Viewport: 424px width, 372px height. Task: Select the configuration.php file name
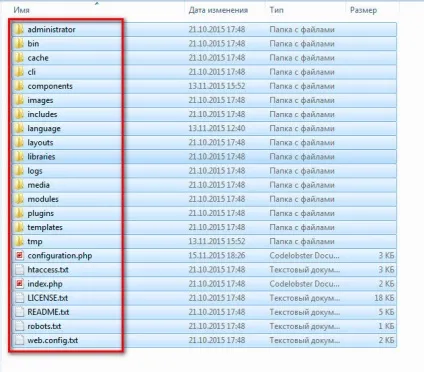click(60, 256)
